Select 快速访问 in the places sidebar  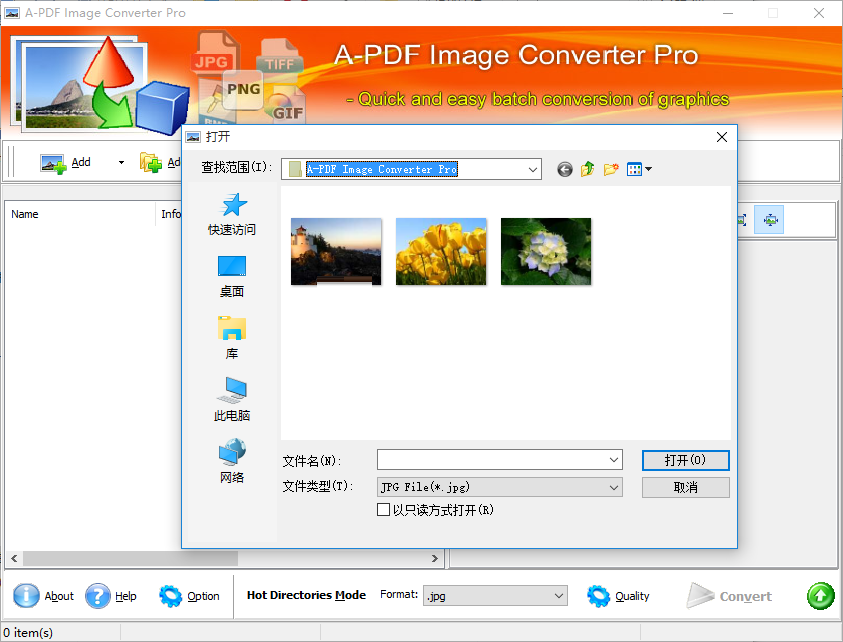232,214
